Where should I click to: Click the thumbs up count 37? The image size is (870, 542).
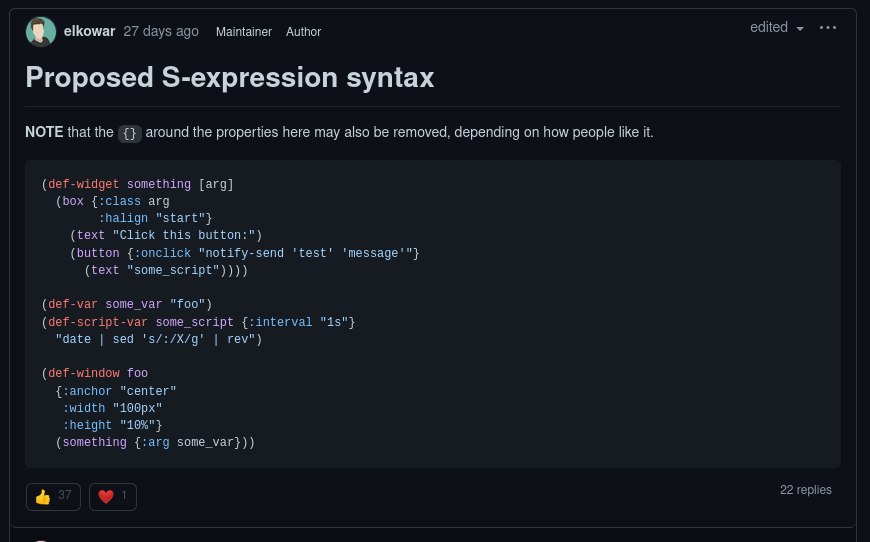pyautogui.click(x=65, y=495)
